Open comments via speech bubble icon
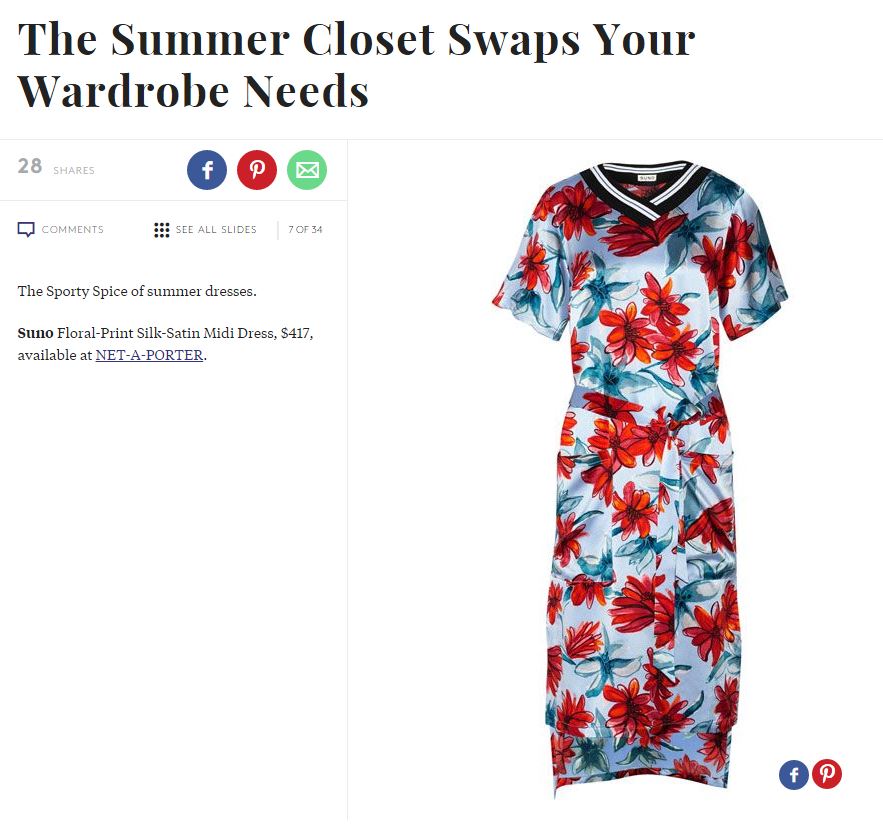The width and height of the screenshot is (883, 829). click(x=26, y=230)
